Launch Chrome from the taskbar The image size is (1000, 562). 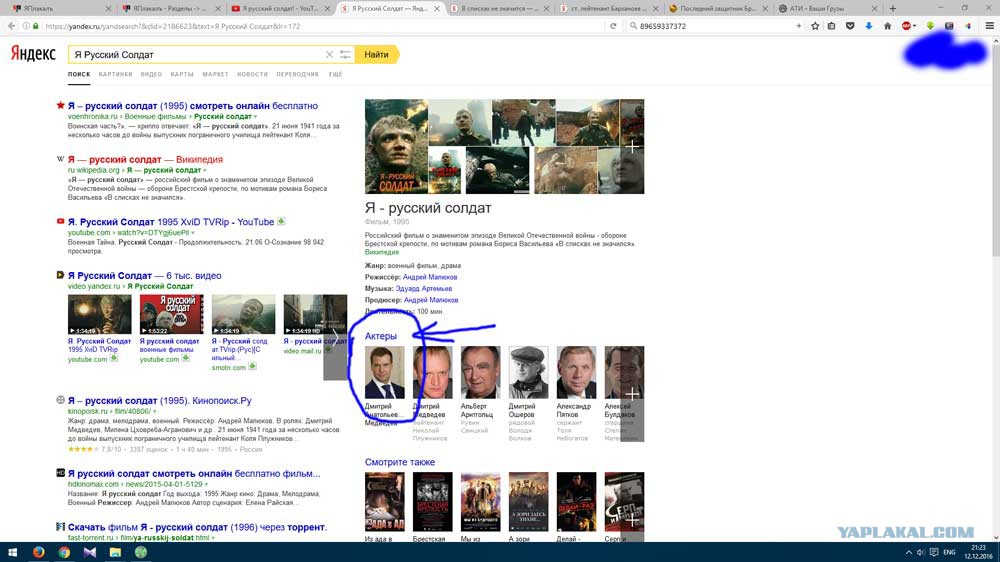click(64, 552)
